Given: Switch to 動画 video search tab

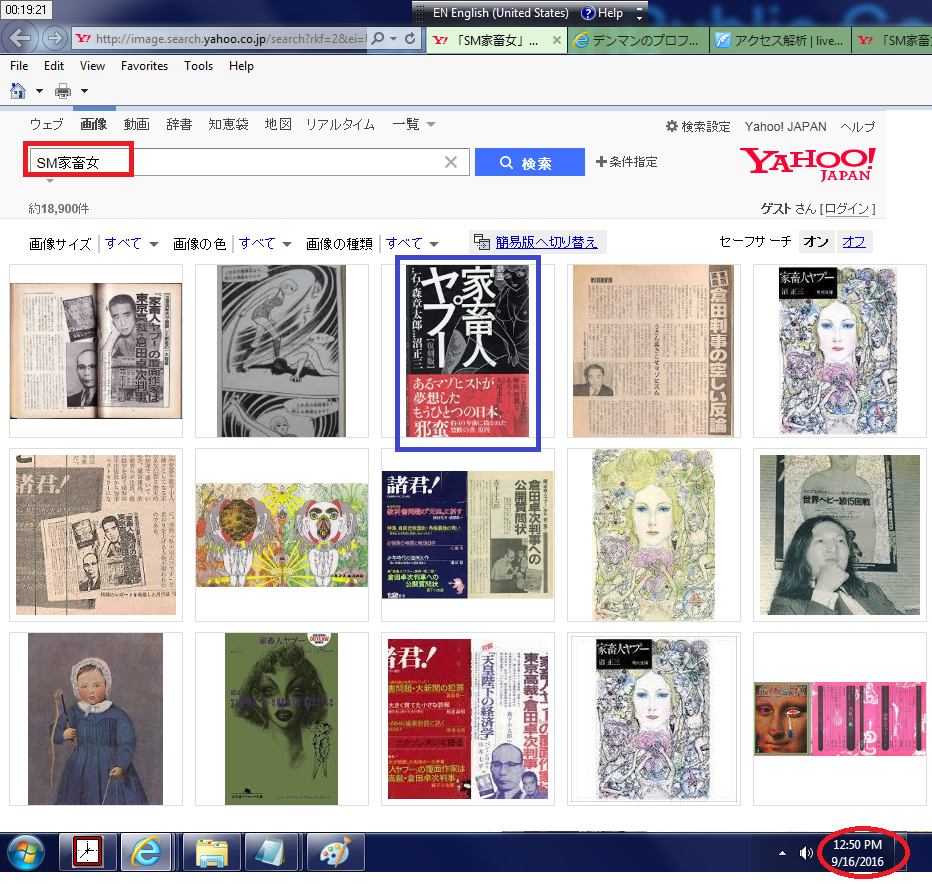Looking at the screenshot, I should point(136,124).
